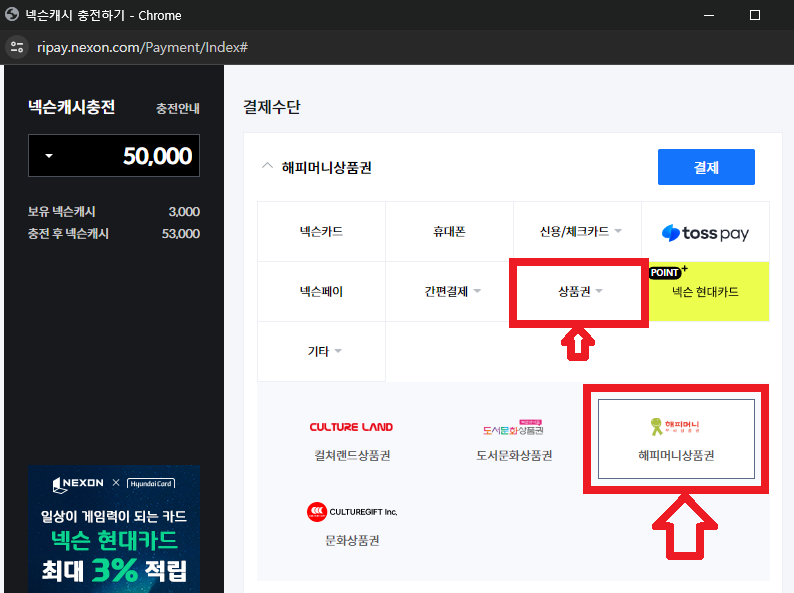The width and height of the screenshot is (794, 593).
Task: Click the globe icon in title bar
Action: (x=12, y=15)
